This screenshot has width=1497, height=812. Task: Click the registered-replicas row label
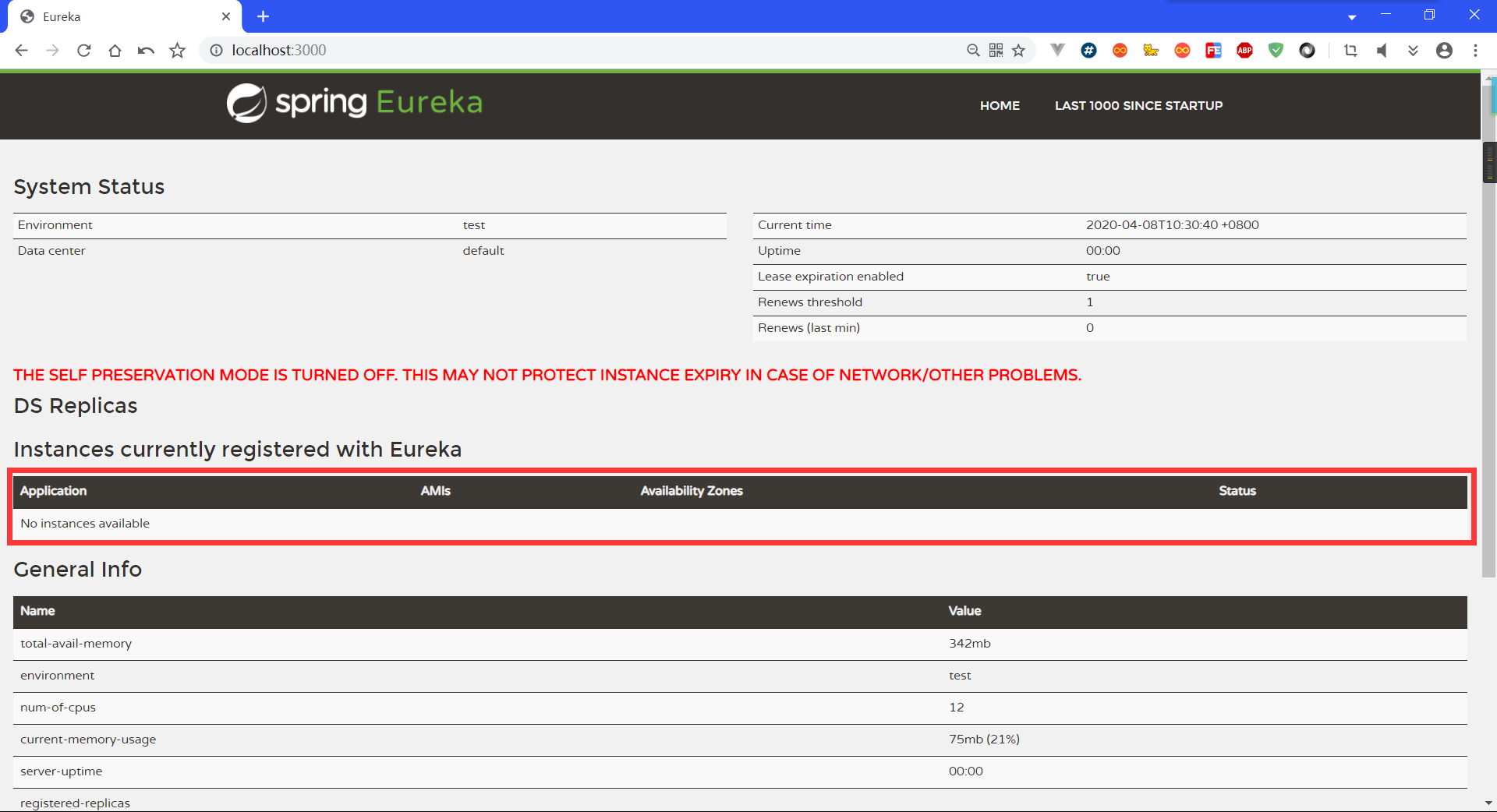(x=75, y=803)
